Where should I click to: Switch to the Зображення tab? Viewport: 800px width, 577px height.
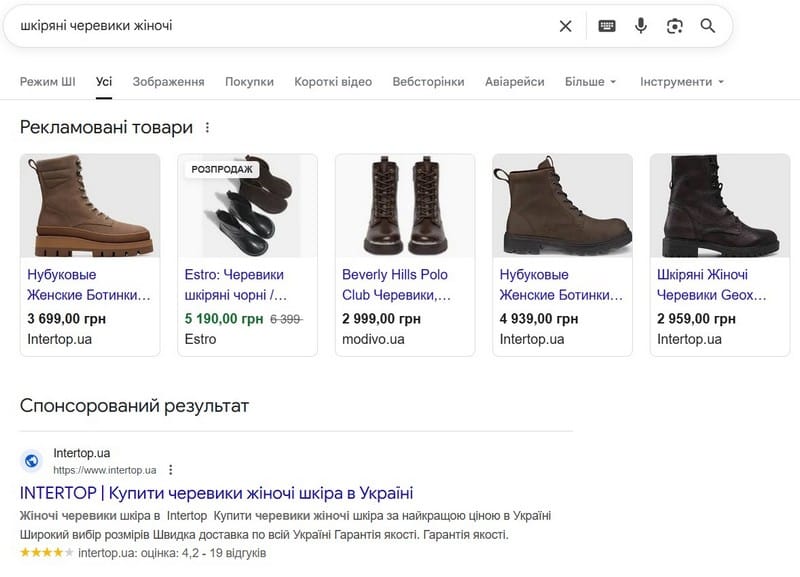coord(168,82)
